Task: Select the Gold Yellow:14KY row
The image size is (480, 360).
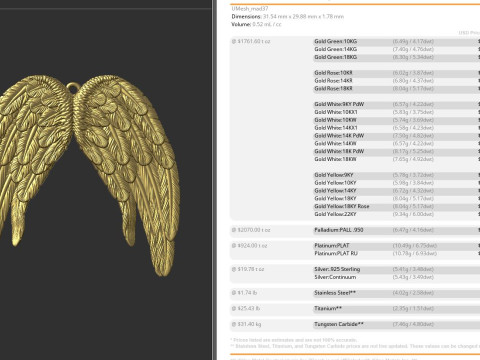Action: [397, 190]
